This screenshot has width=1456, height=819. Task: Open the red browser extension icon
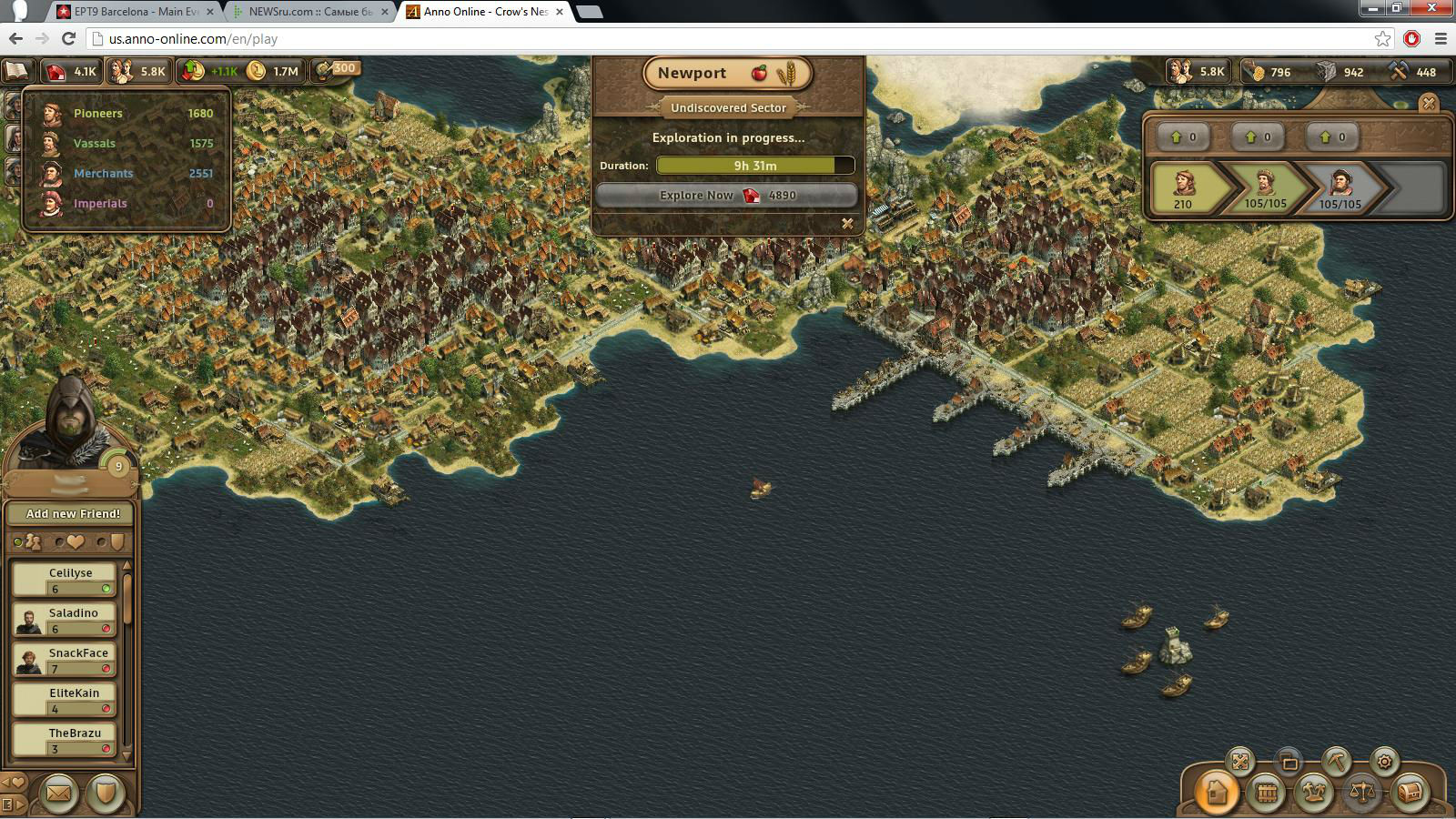pos(1412,39)
